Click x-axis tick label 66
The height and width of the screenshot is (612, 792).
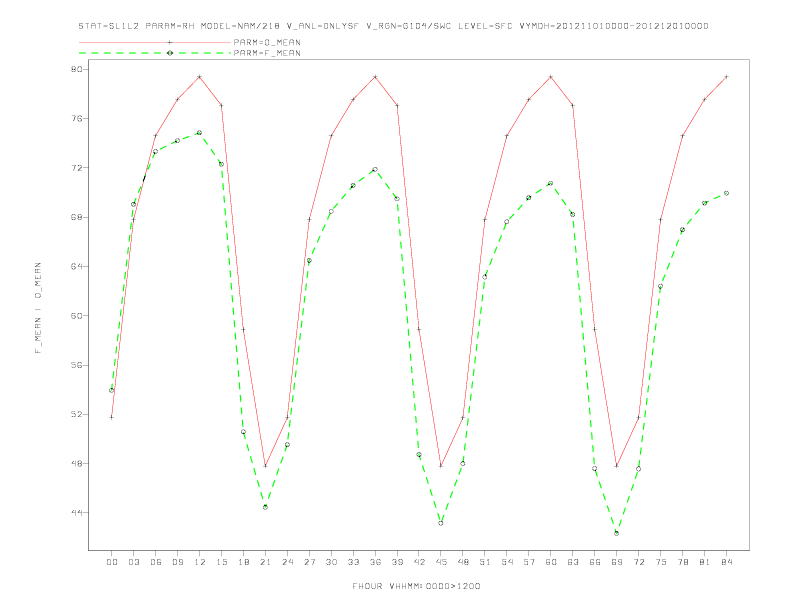(x=595, y=562)
